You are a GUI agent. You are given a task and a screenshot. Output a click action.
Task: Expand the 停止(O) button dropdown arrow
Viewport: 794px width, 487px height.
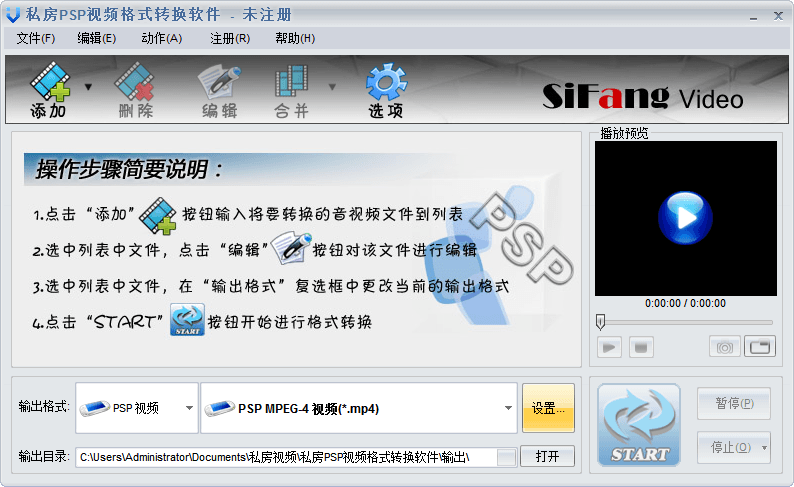(765, 447)
